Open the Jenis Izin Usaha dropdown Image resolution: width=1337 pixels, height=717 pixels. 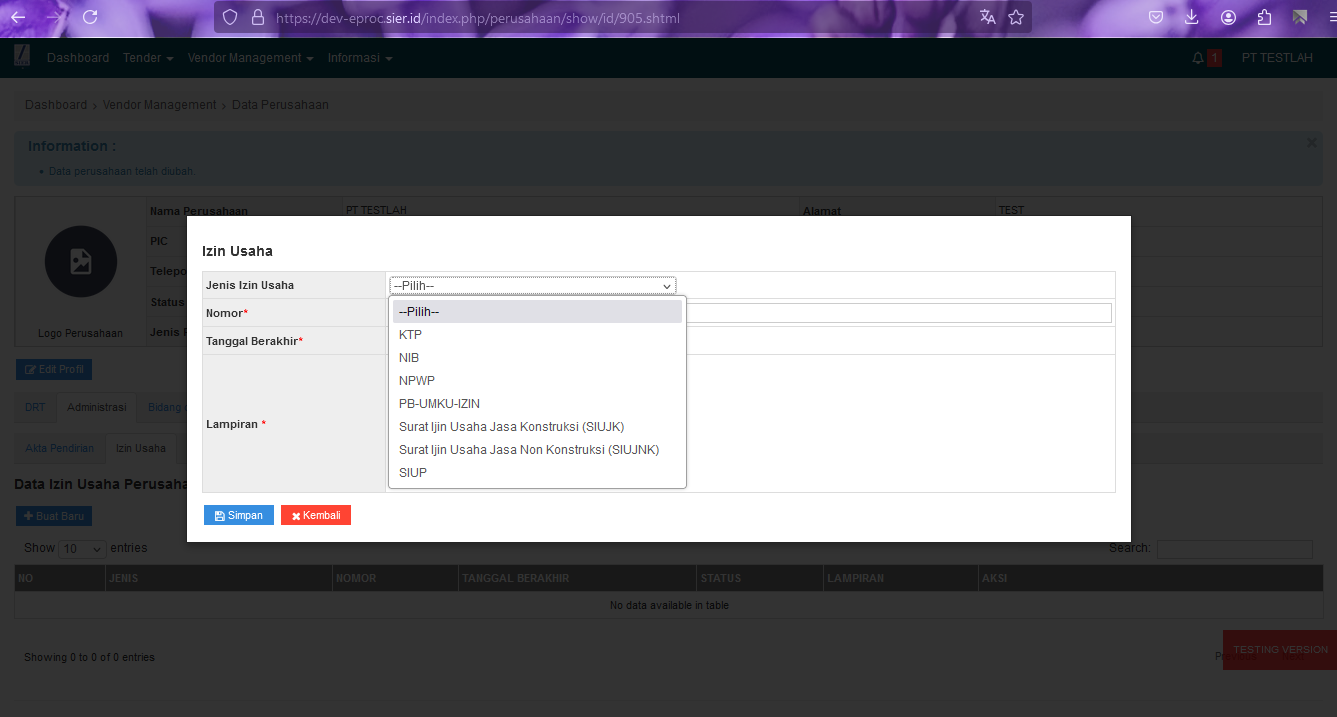pyautogui.click(x=533, y=285)
